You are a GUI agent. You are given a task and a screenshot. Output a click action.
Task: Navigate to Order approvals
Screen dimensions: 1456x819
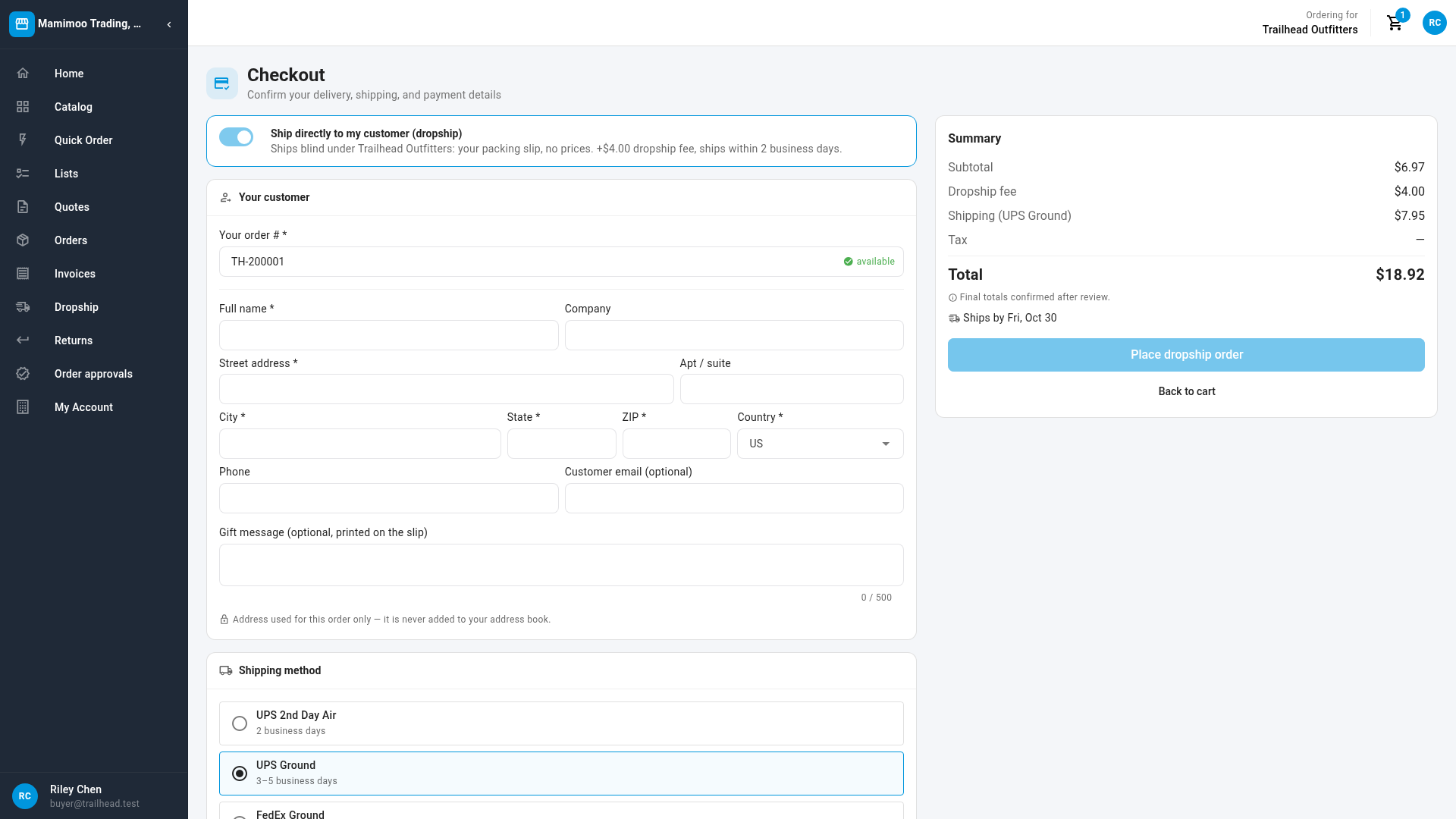94,374
